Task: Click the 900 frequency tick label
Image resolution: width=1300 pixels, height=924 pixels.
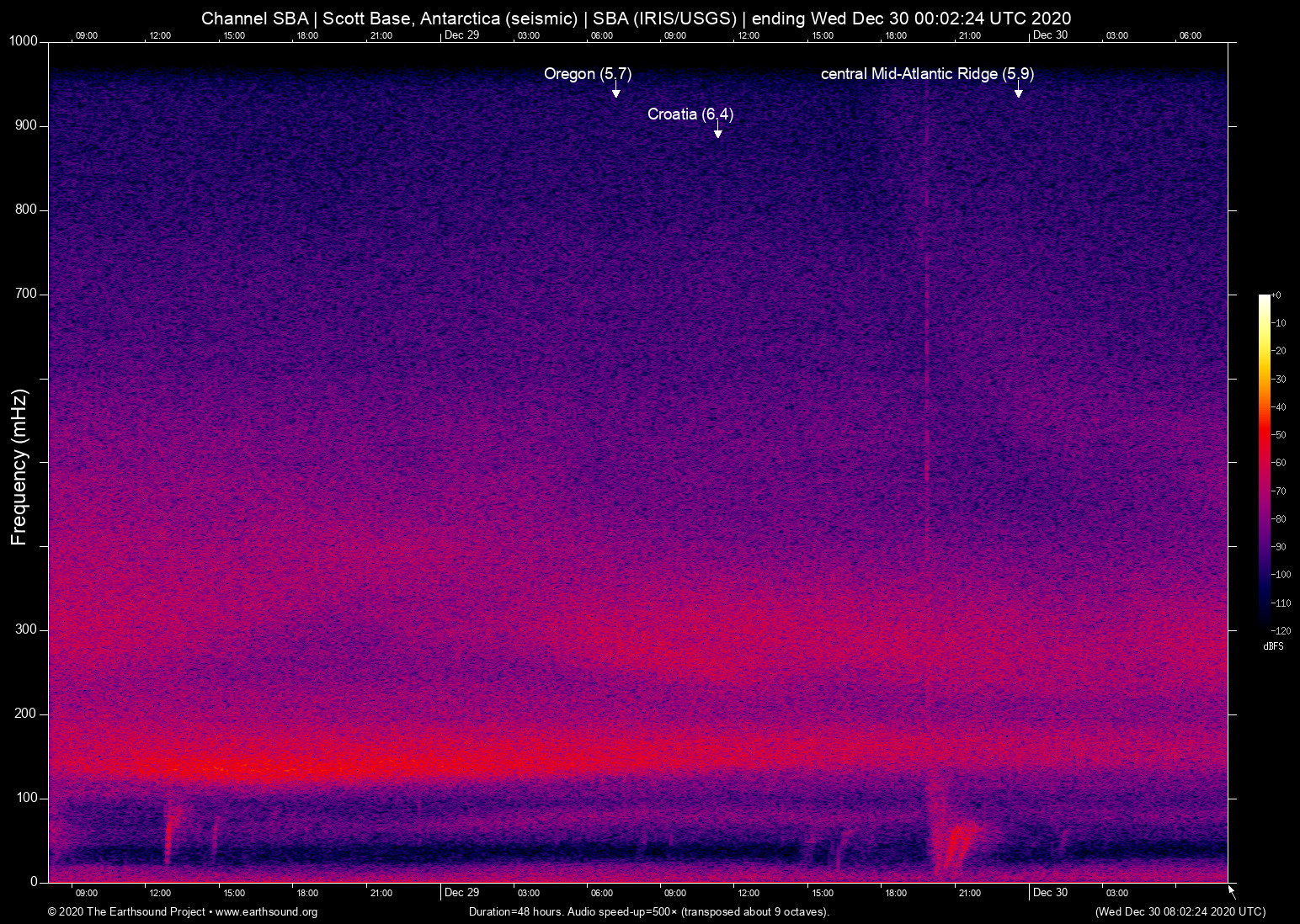Action: (26, 125)
